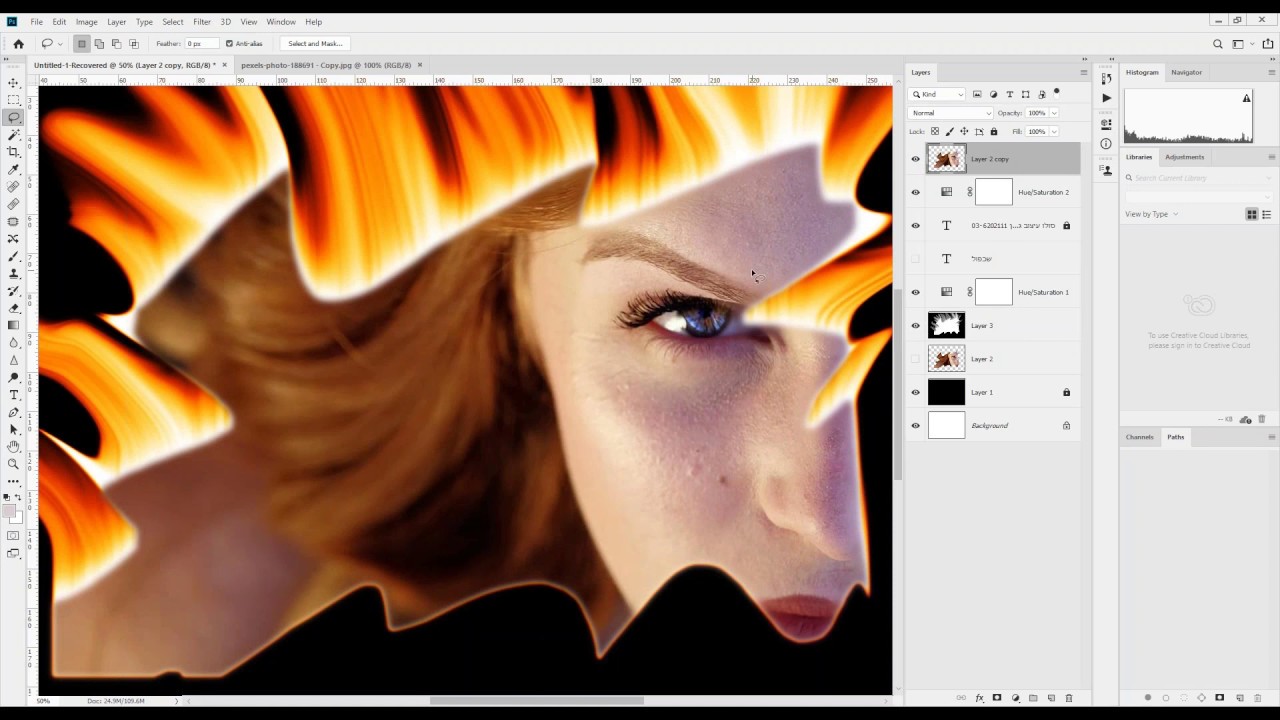Filter layers by type layers icon
The width and height of the screenshot is (1280, 720).
pyautogui.click(x=1009, y=94)
